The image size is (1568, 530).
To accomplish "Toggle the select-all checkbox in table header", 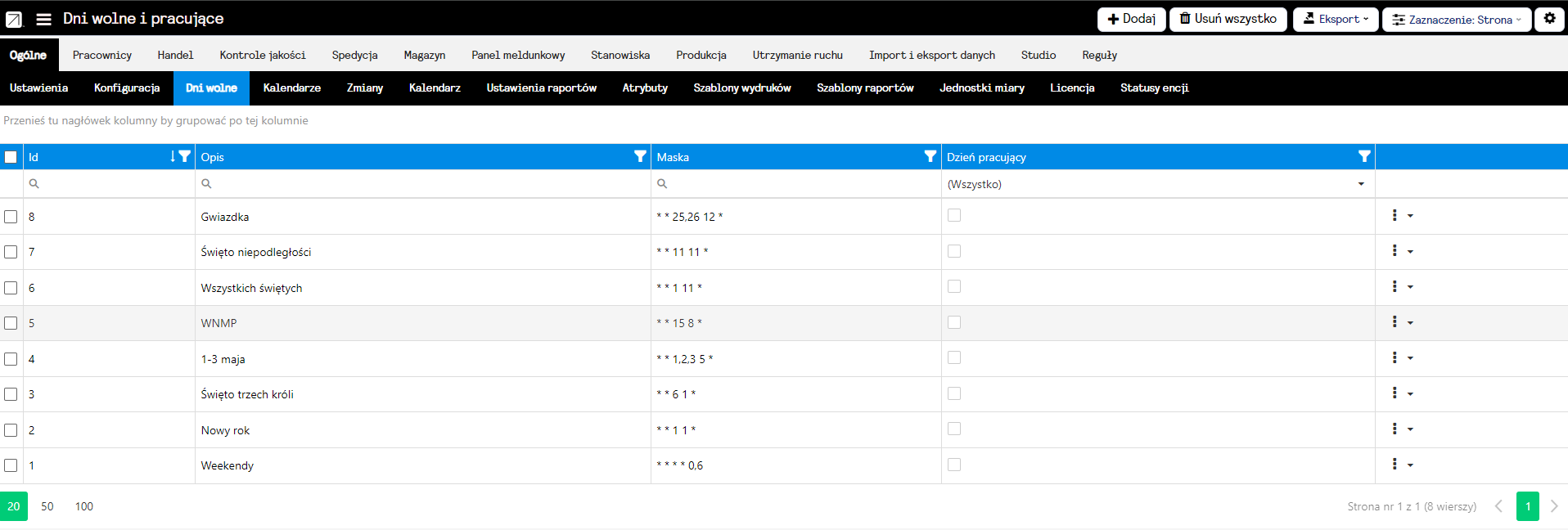I will coord(11,157).
